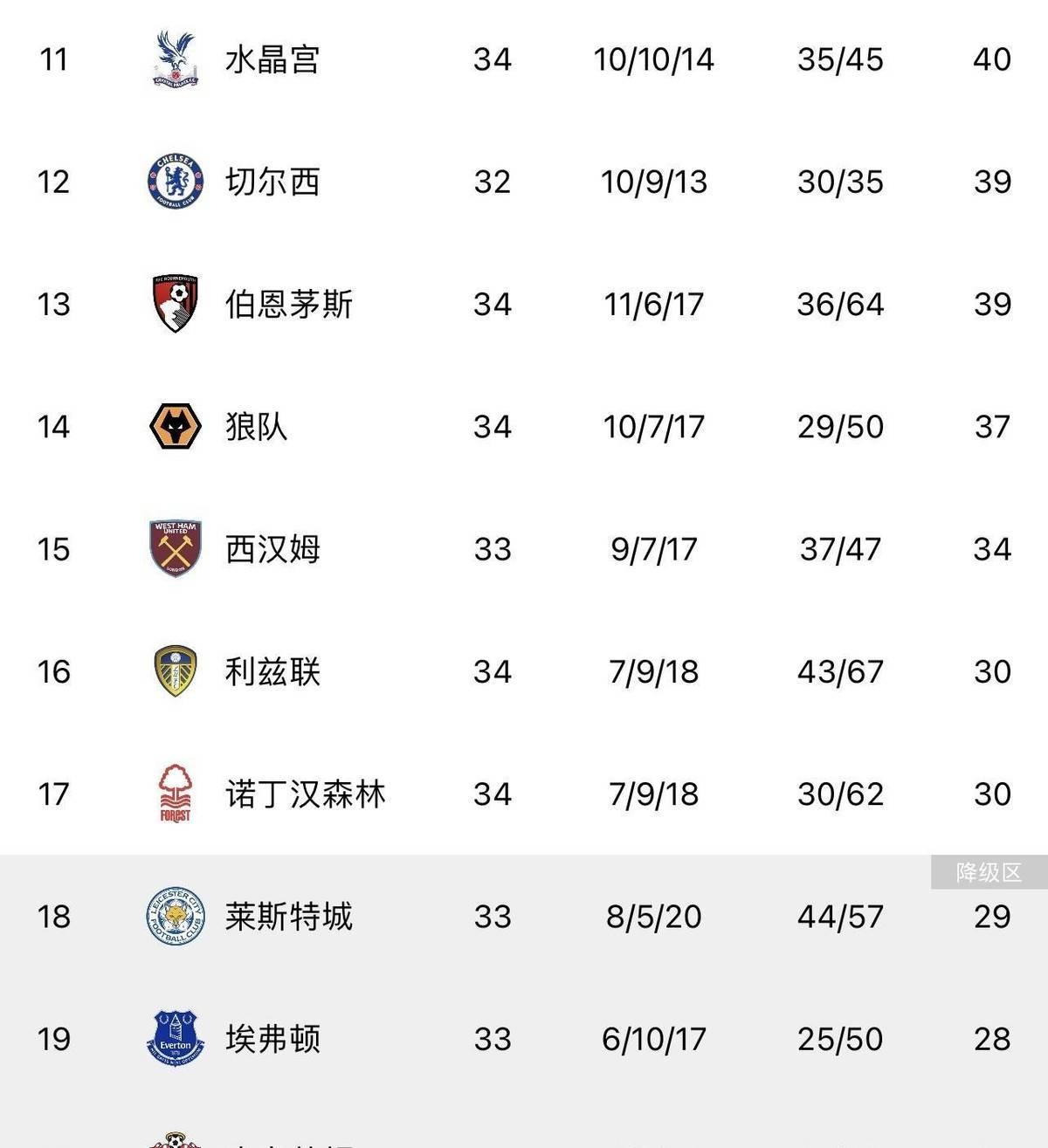
Task: Tap the Everton club badge
Action: coord(176,1038)
